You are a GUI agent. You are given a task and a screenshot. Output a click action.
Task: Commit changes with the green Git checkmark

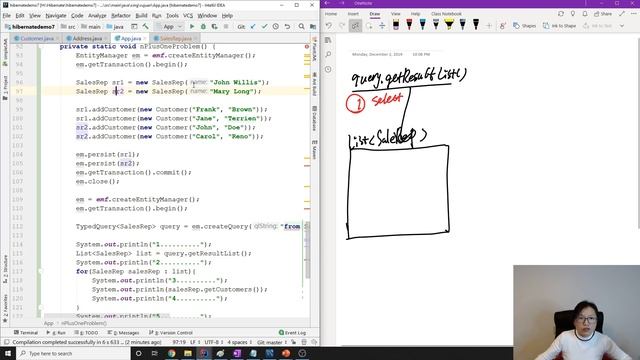tap(264, 27)
